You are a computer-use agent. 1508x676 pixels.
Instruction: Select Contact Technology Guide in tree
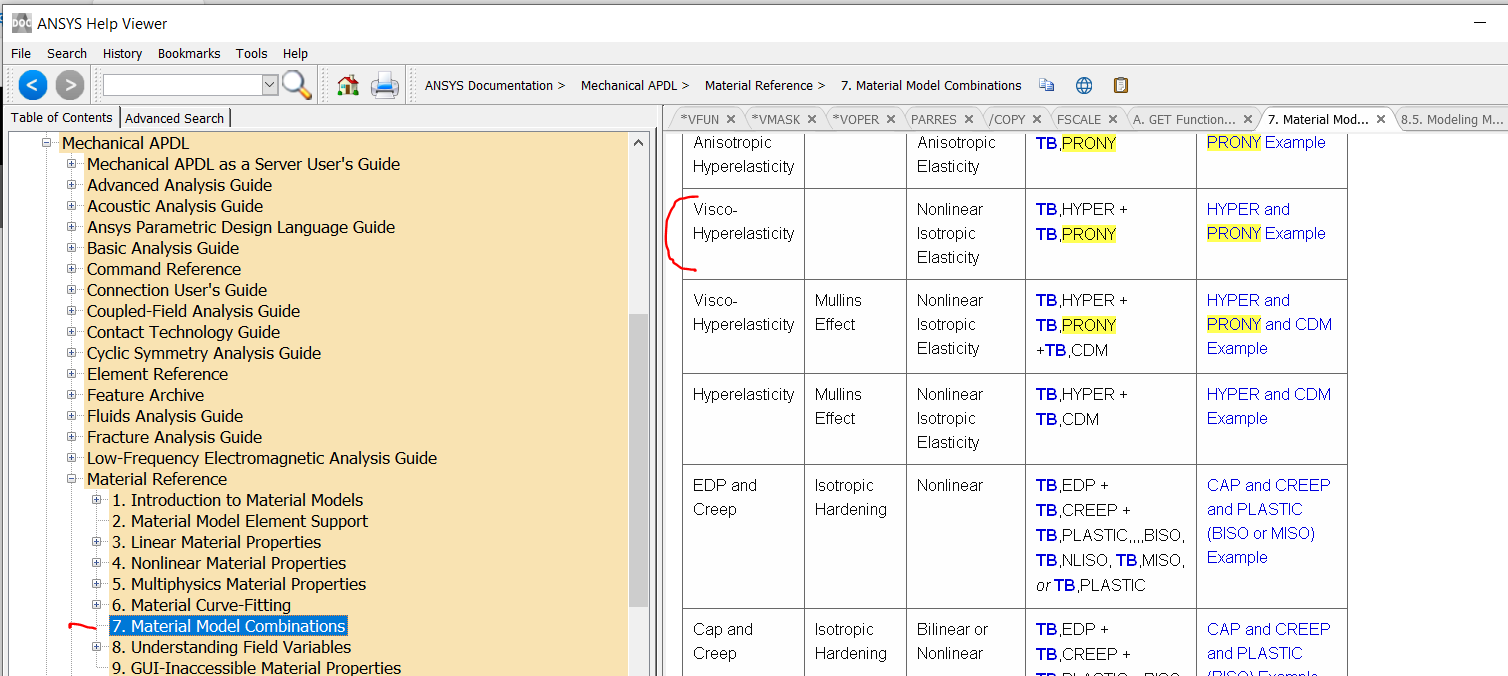point(183,332)
